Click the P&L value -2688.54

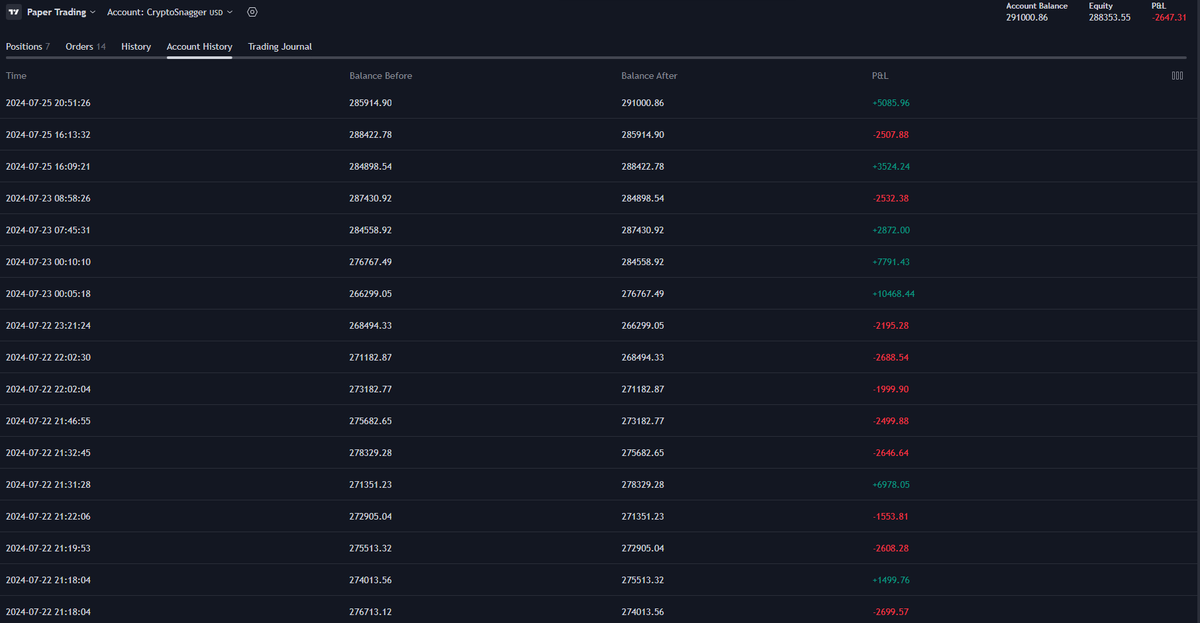tap(890, 357)
